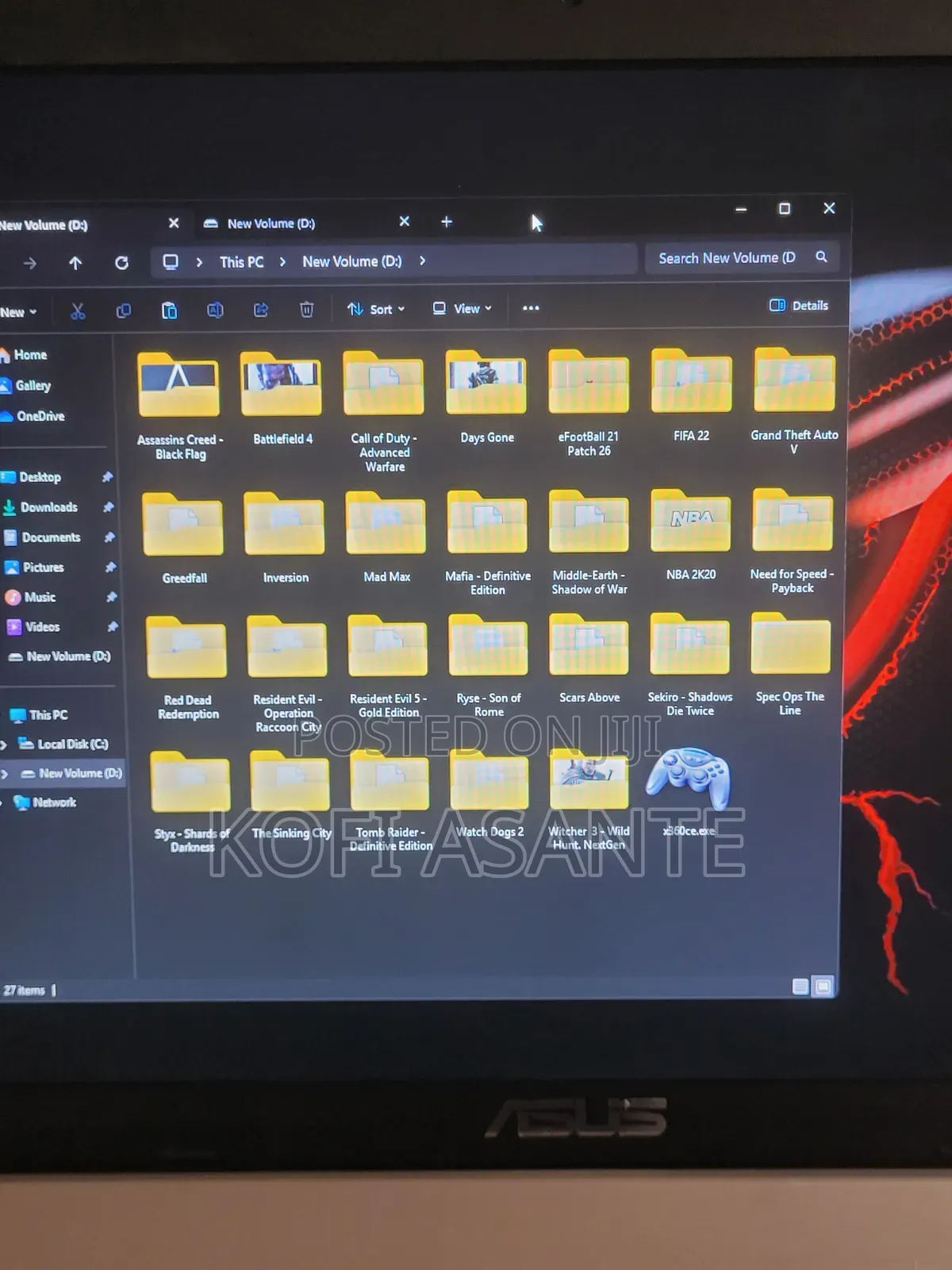Switch to large thumbnails view in status bar

(x=823, y=986)
